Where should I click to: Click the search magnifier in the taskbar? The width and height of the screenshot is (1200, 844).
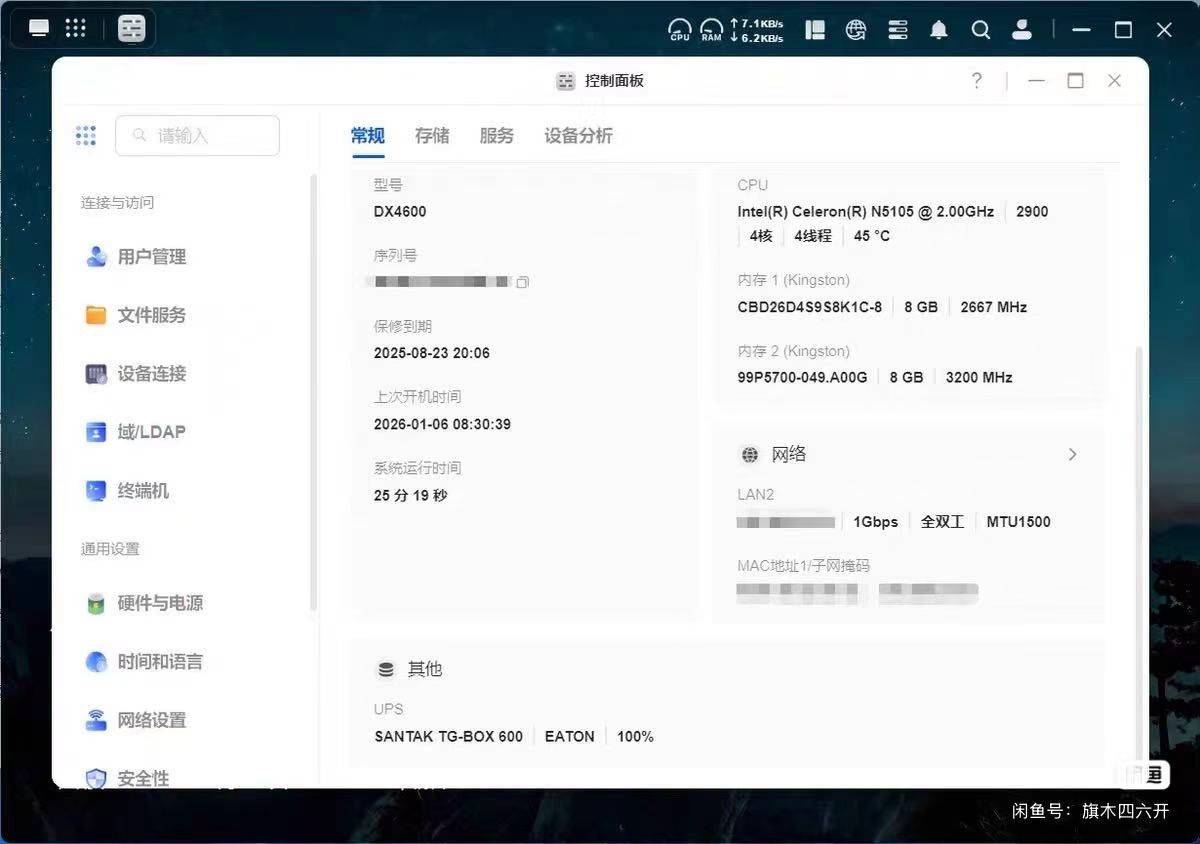pyautogui.click(x=980, y=30)
